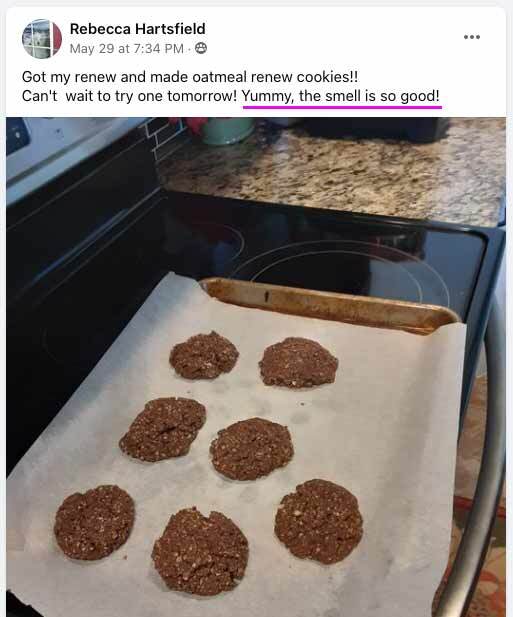Open Rebecca Hartsfield's profile picture
This screenshot has height=617, width=513.
[42, 39]
